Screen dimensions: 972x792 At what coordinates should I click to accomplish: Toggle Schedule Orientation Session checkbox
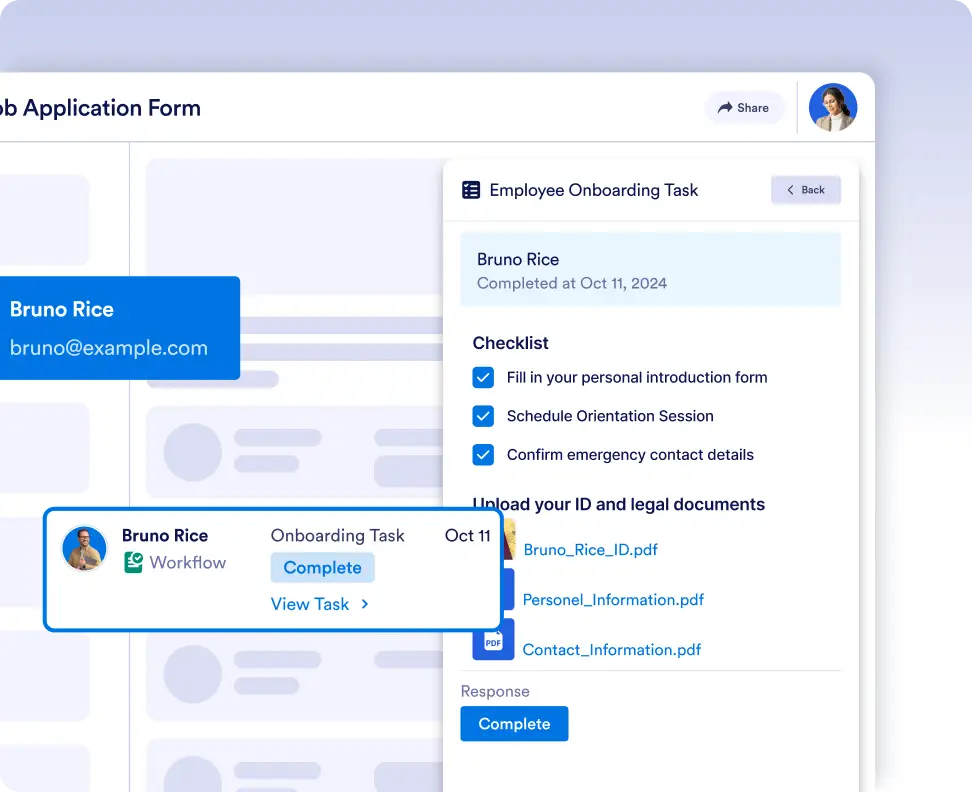tap(483, 416)
